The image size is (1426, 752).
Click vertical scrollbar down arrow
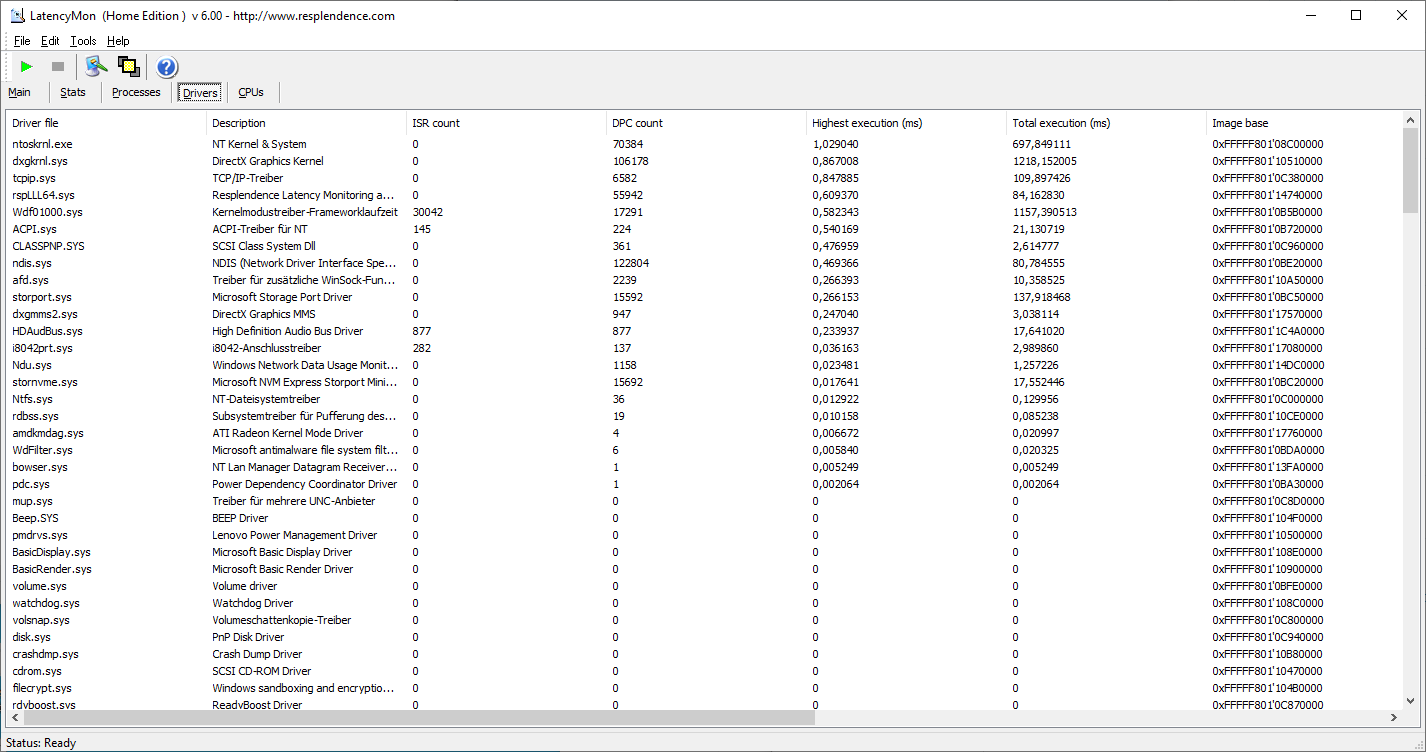(1410, 702)
